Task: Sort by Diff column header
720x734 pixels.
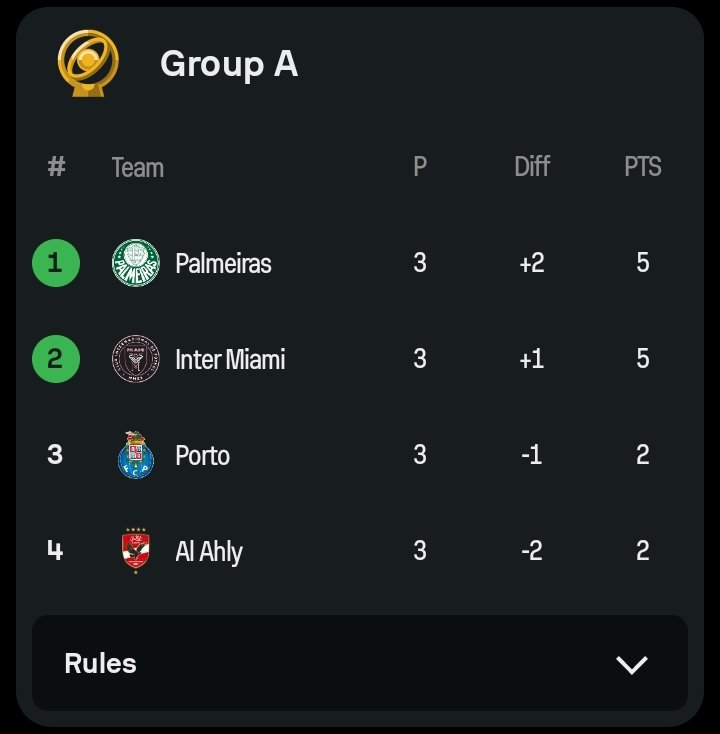Action: click(x=532, y=166)
